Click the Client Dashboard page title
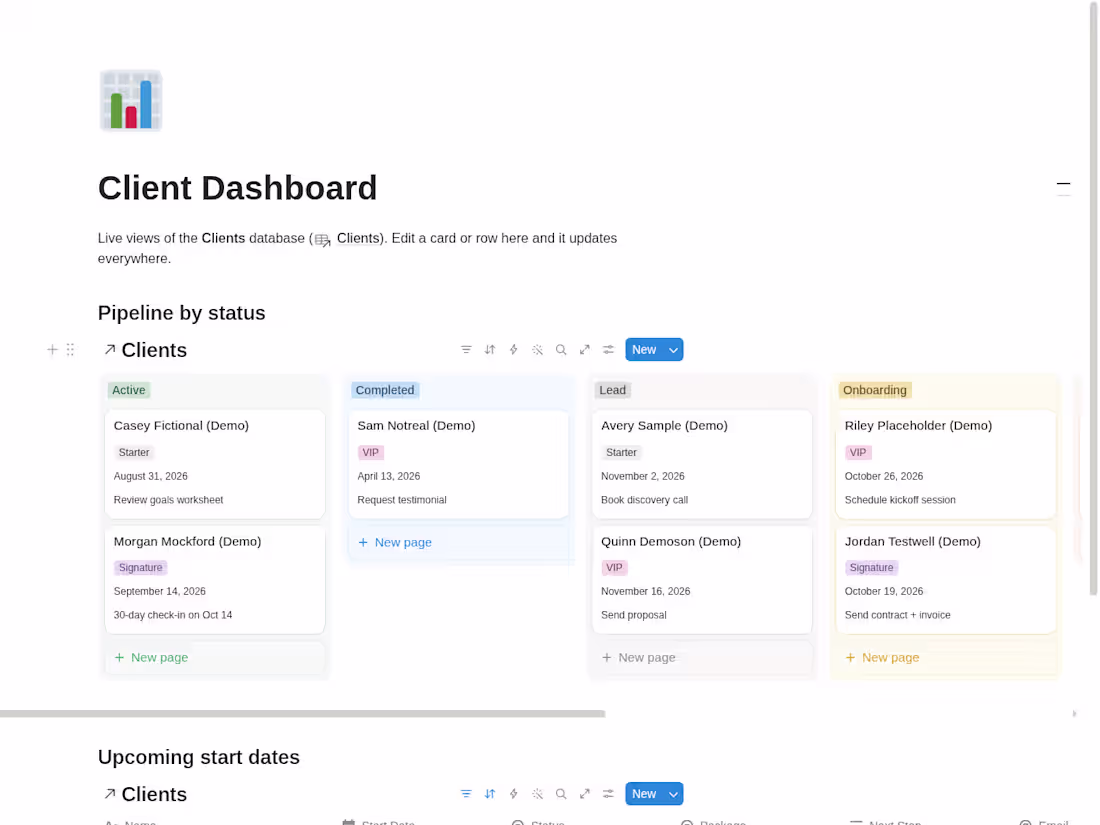Viewport: 1100px width, 825px height. click(x=237, y=188)
